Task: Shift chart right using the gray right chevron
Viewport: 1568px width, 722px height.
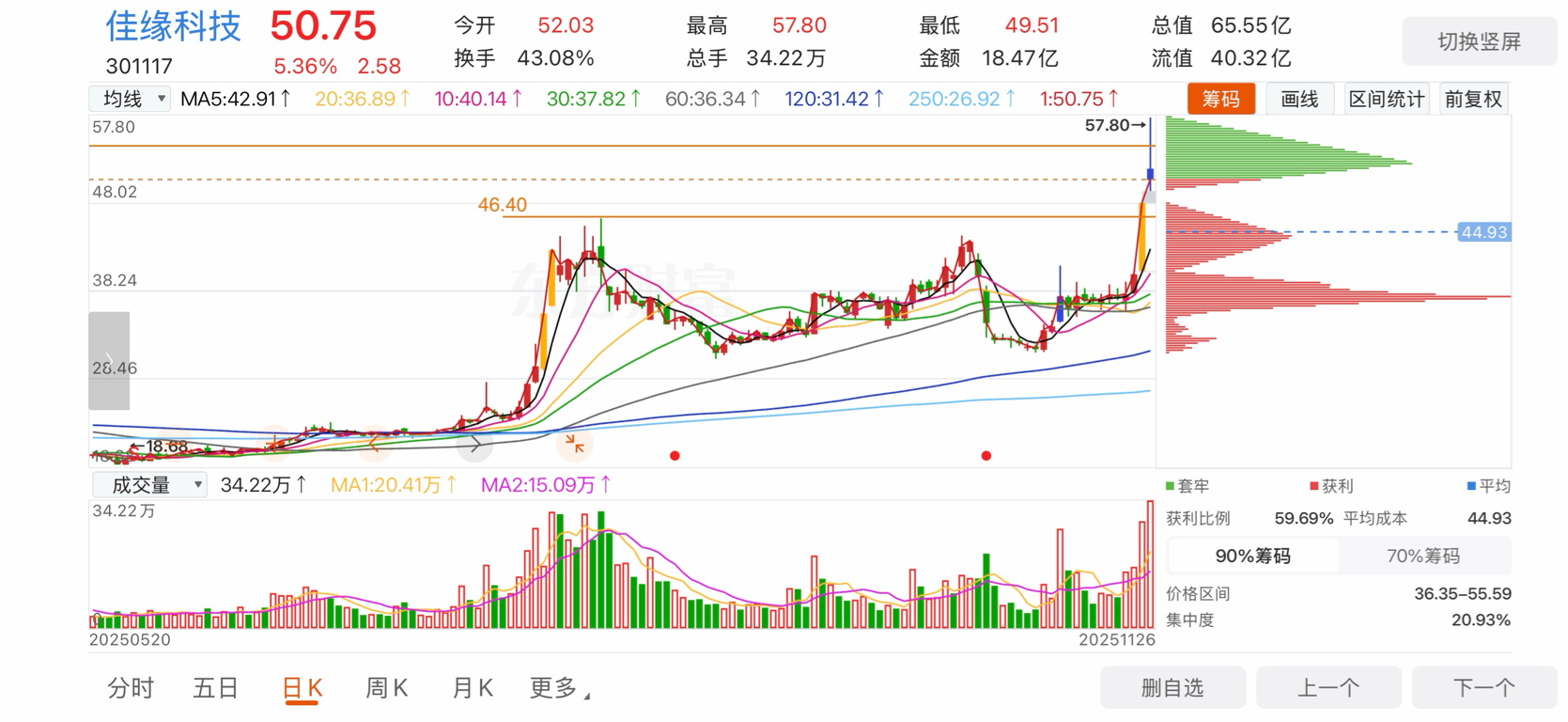Action: 475,444
